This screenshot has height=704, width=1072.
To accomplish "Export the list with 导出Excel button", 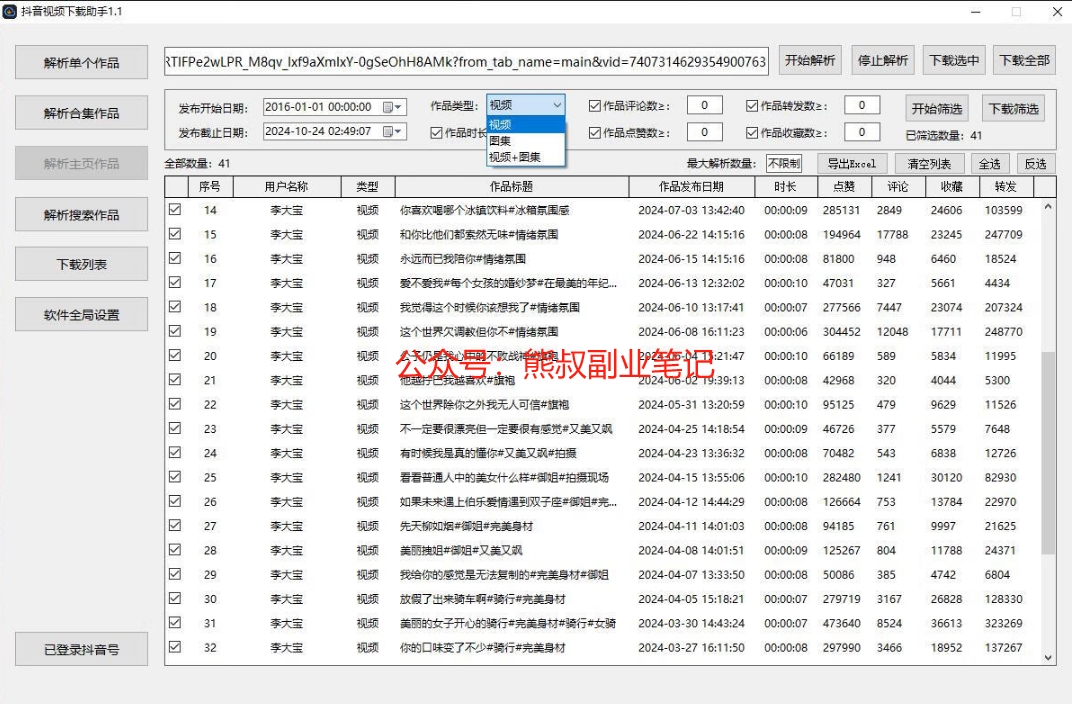I will (851, 164).
